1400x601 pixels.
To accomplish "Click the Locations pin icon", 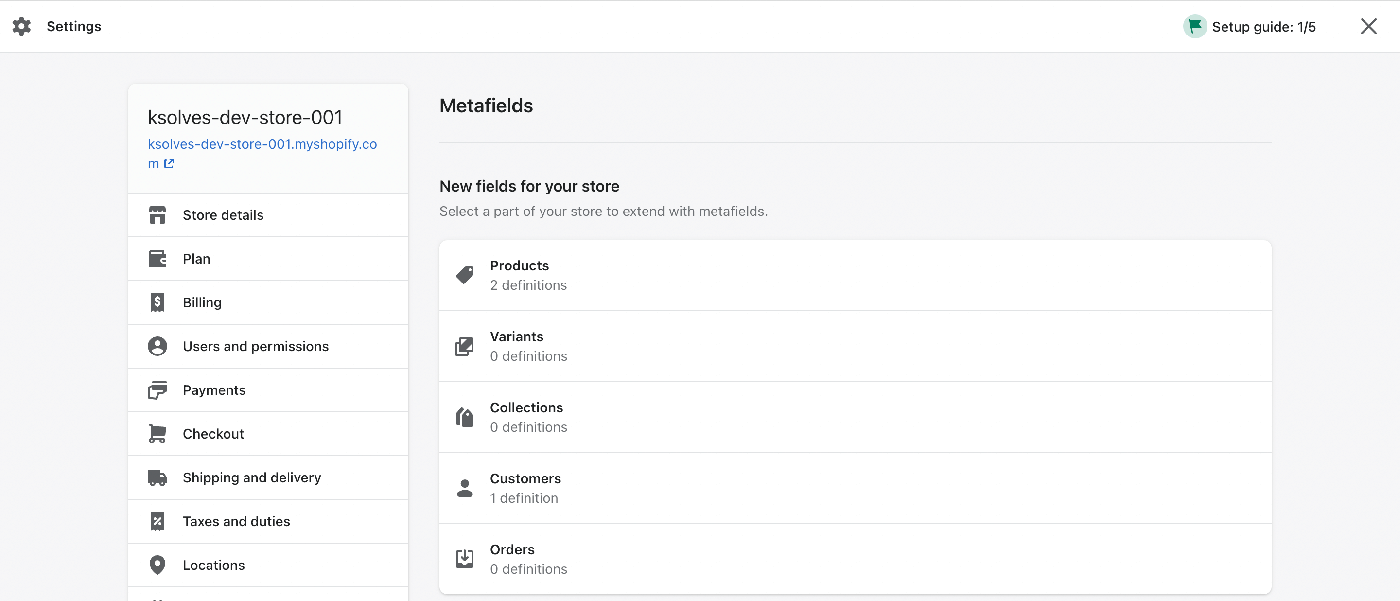I will 157,565.
